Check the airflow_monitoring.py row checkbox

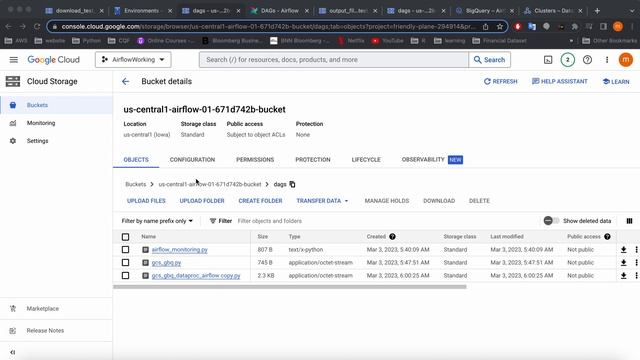[125, 249]
